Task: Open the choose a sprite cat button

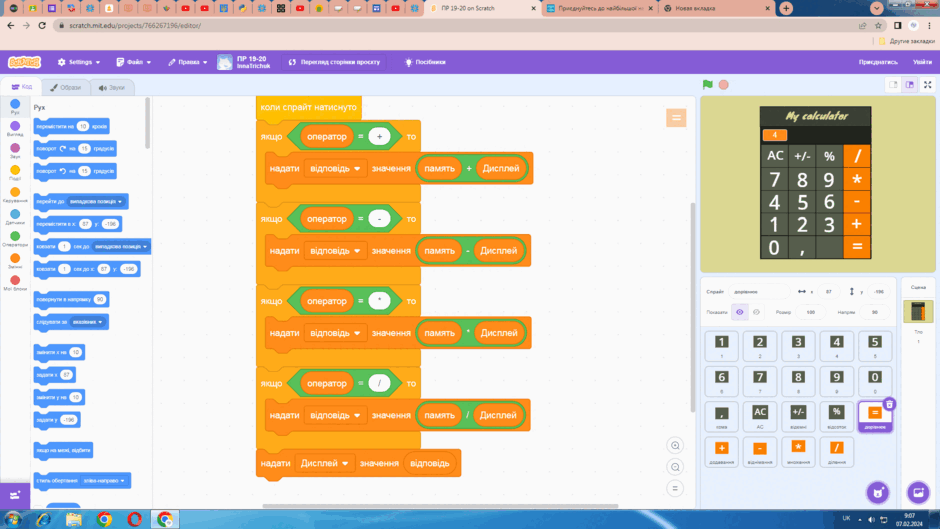Action: pos(878,493)
